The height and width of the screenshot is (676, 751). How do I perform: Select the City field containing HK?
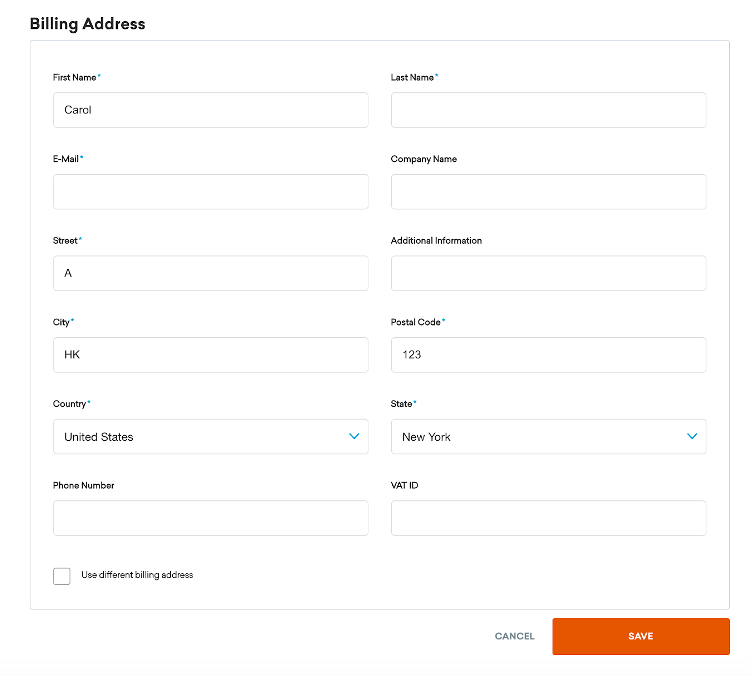coord(210,355)
